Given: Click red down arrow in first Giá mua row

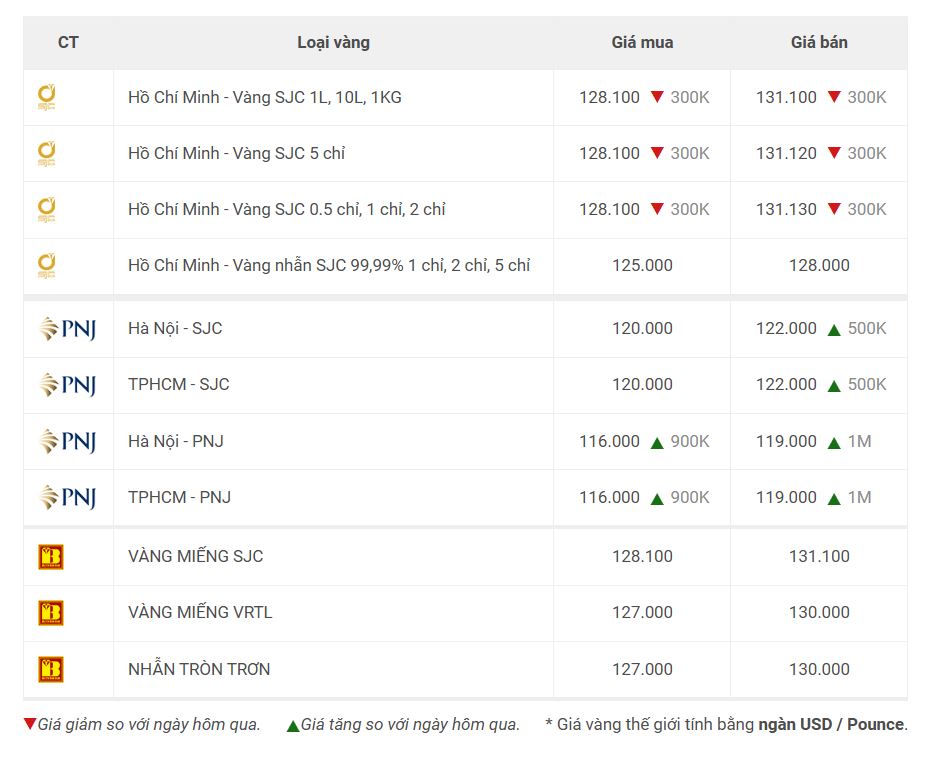Looking at the screenshot, I should click(657, 97).
